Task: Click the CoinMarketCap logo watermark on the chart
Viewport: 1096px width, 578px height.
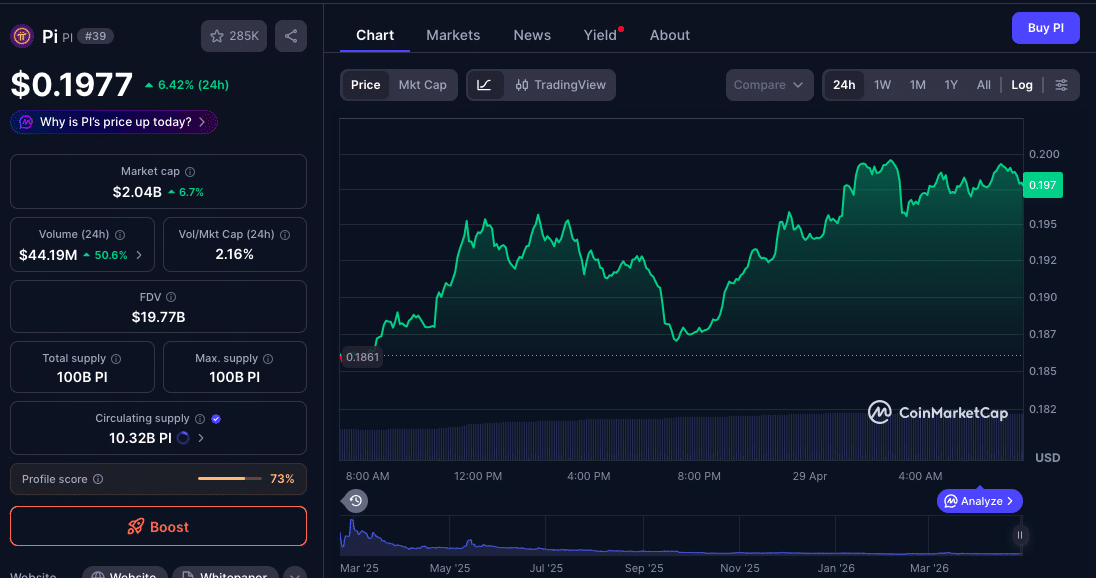Action: 938,412
